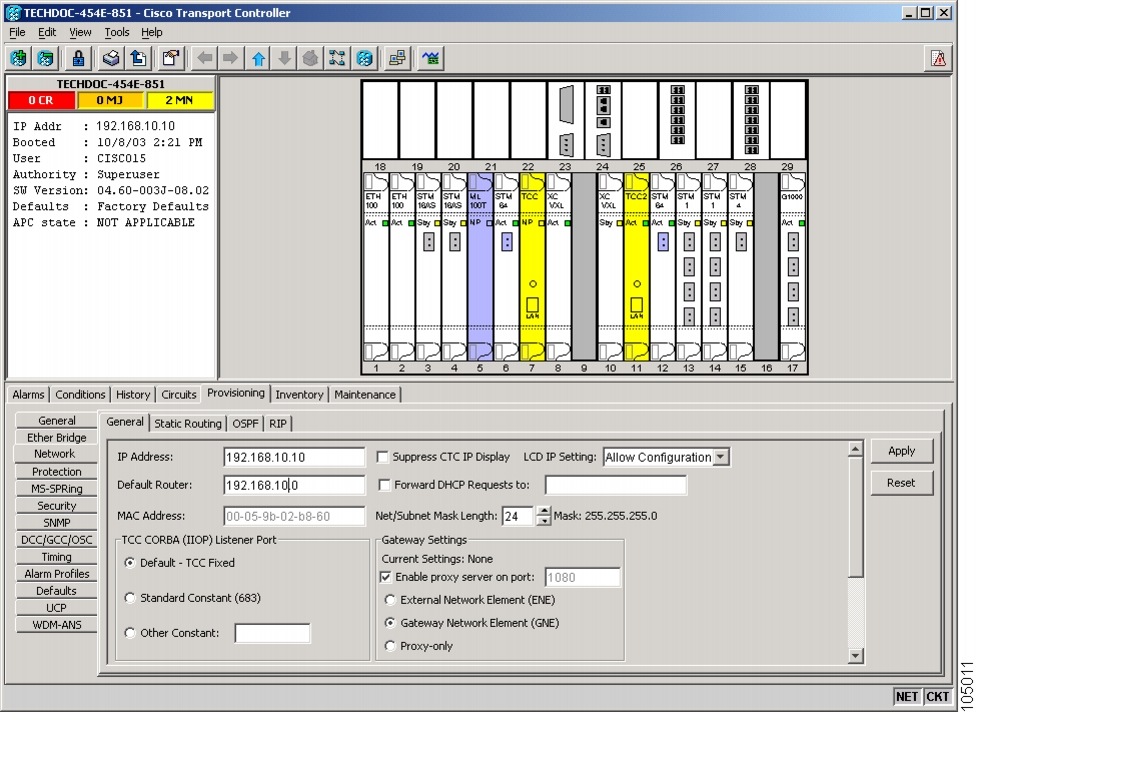Open the preferences clipboard icon
Viewport: 1146px width, 764px height.
click(x=170, y=58)
